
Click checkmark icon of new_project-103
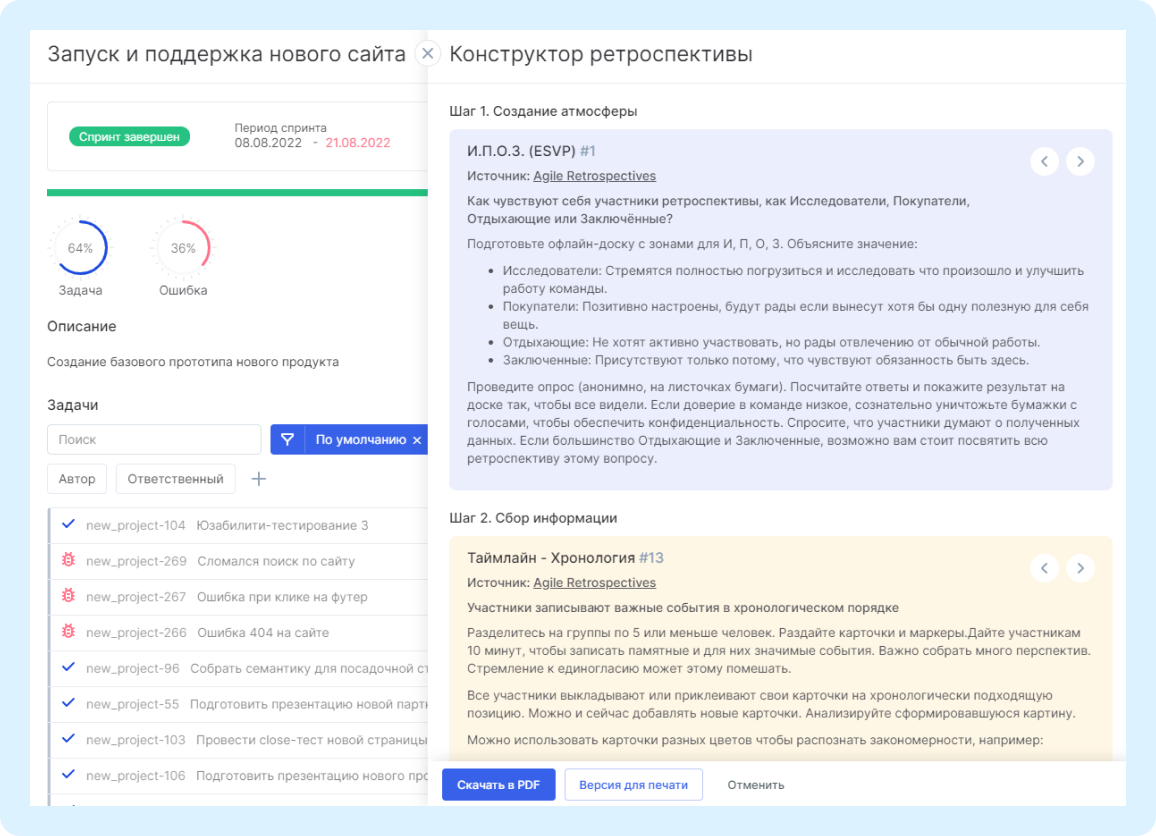(69, 739)
